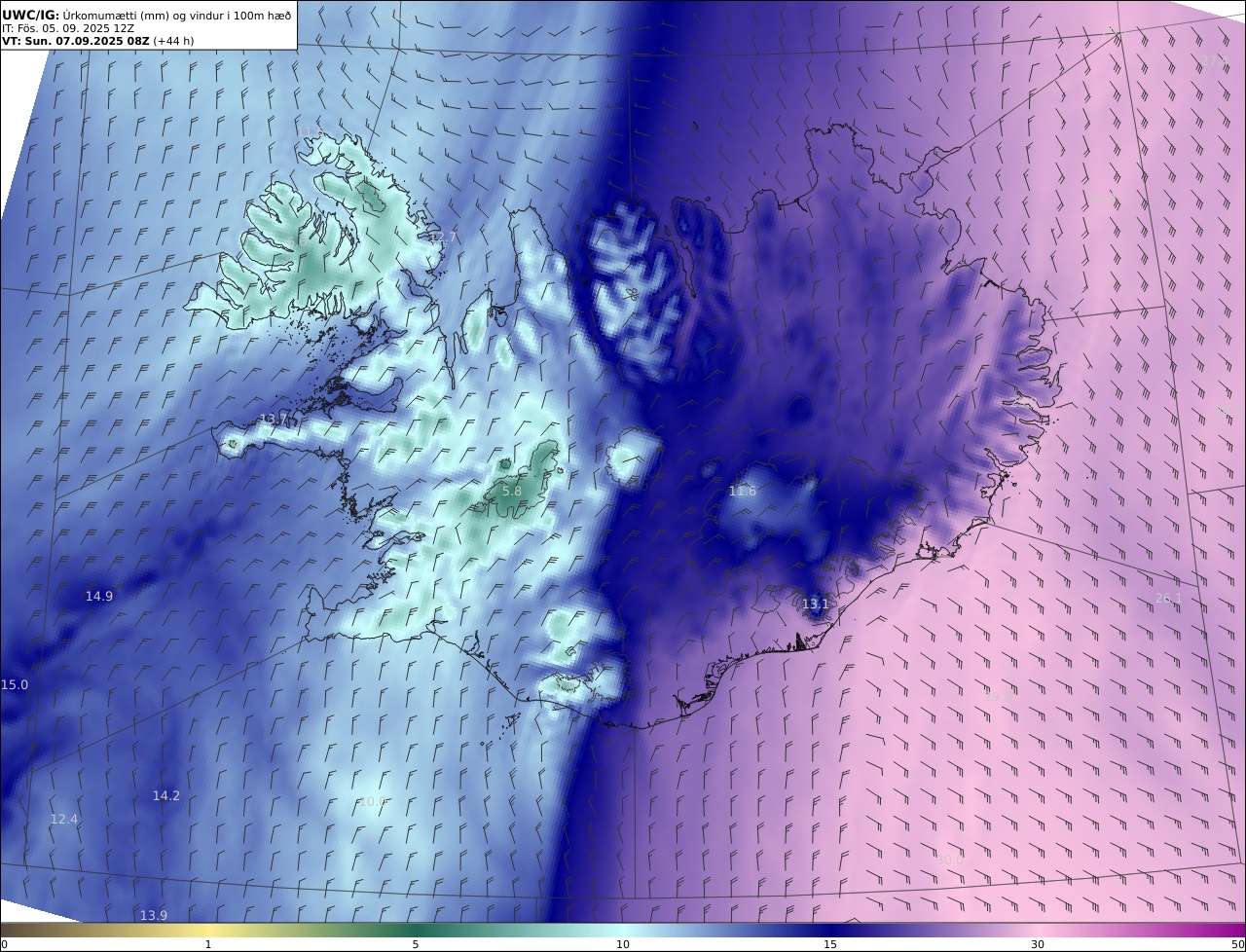
Task: Click the 13.1 value near the south coast
Action: coord(815,604)
